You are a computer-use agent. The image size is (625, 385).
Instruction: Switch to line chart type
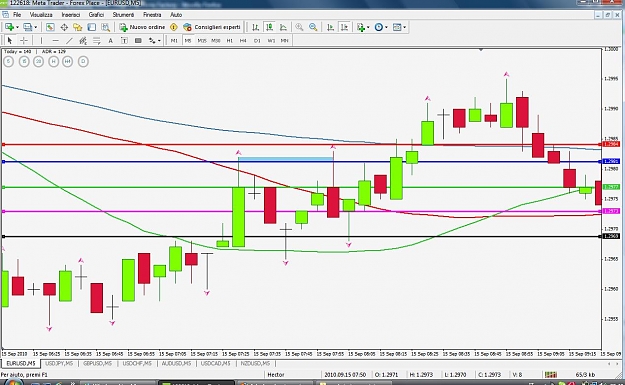(283, 27)
